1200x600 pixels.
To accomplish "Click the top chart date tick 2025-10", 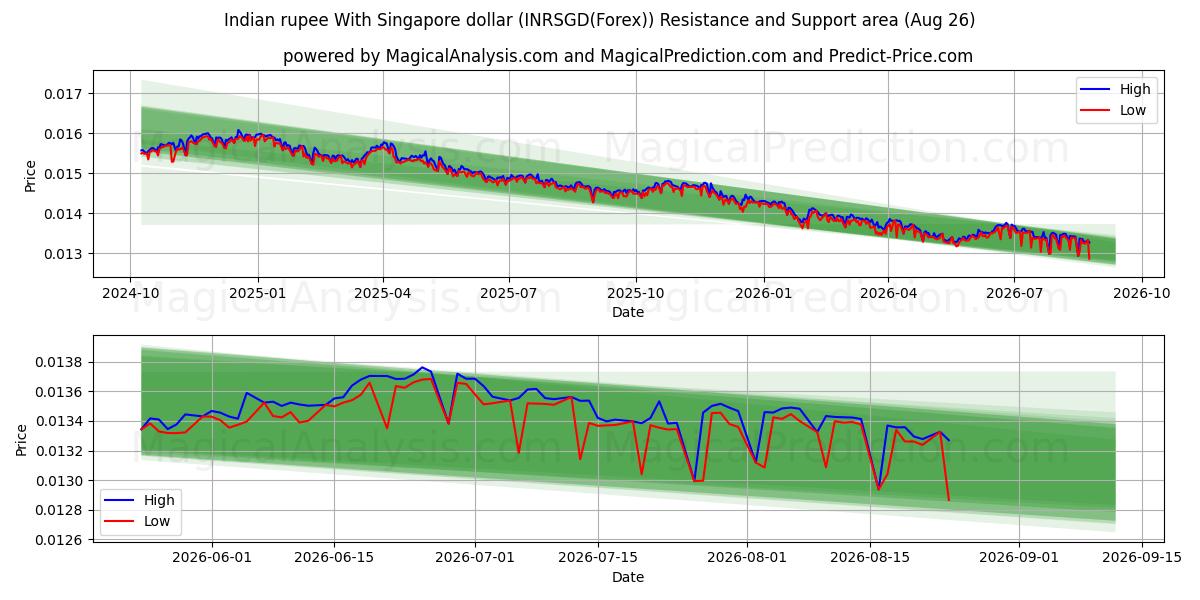I will pyautogui.click(x=637, y=294).
